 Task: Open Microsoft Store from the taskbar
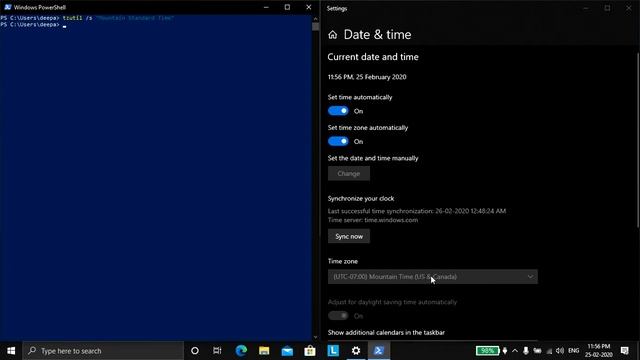pyautogui.click(x=310, y=351)
